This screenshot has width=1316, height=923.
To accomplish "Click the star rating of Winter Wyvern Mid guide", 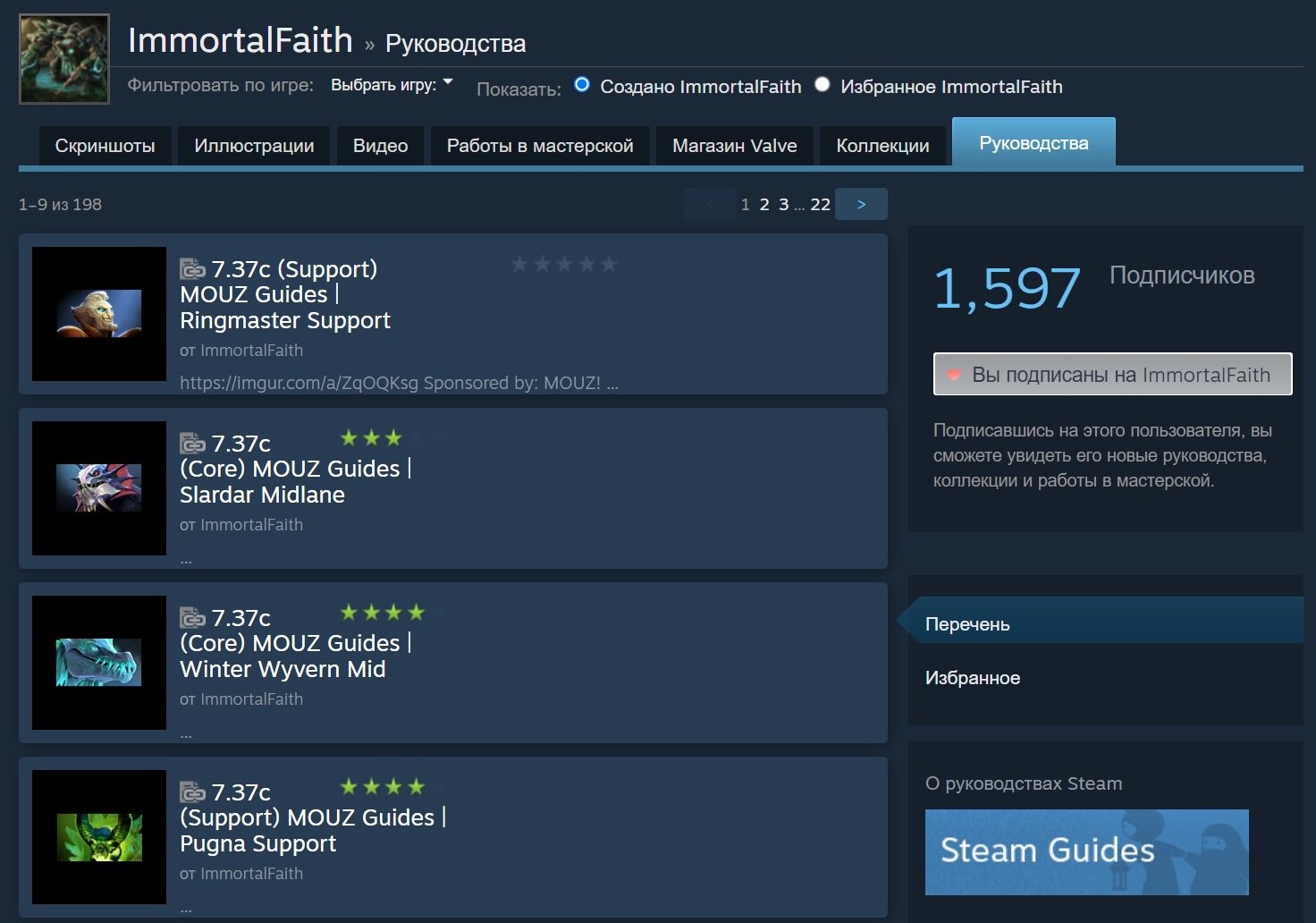I will coord(392,613).
